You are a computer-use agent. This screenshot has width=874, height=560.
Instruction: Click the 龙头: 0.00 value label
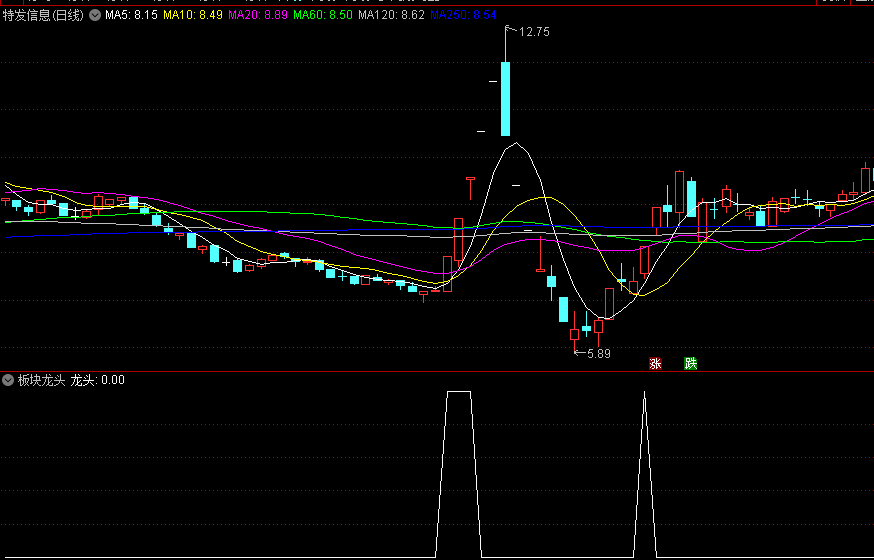pos(98,380)
